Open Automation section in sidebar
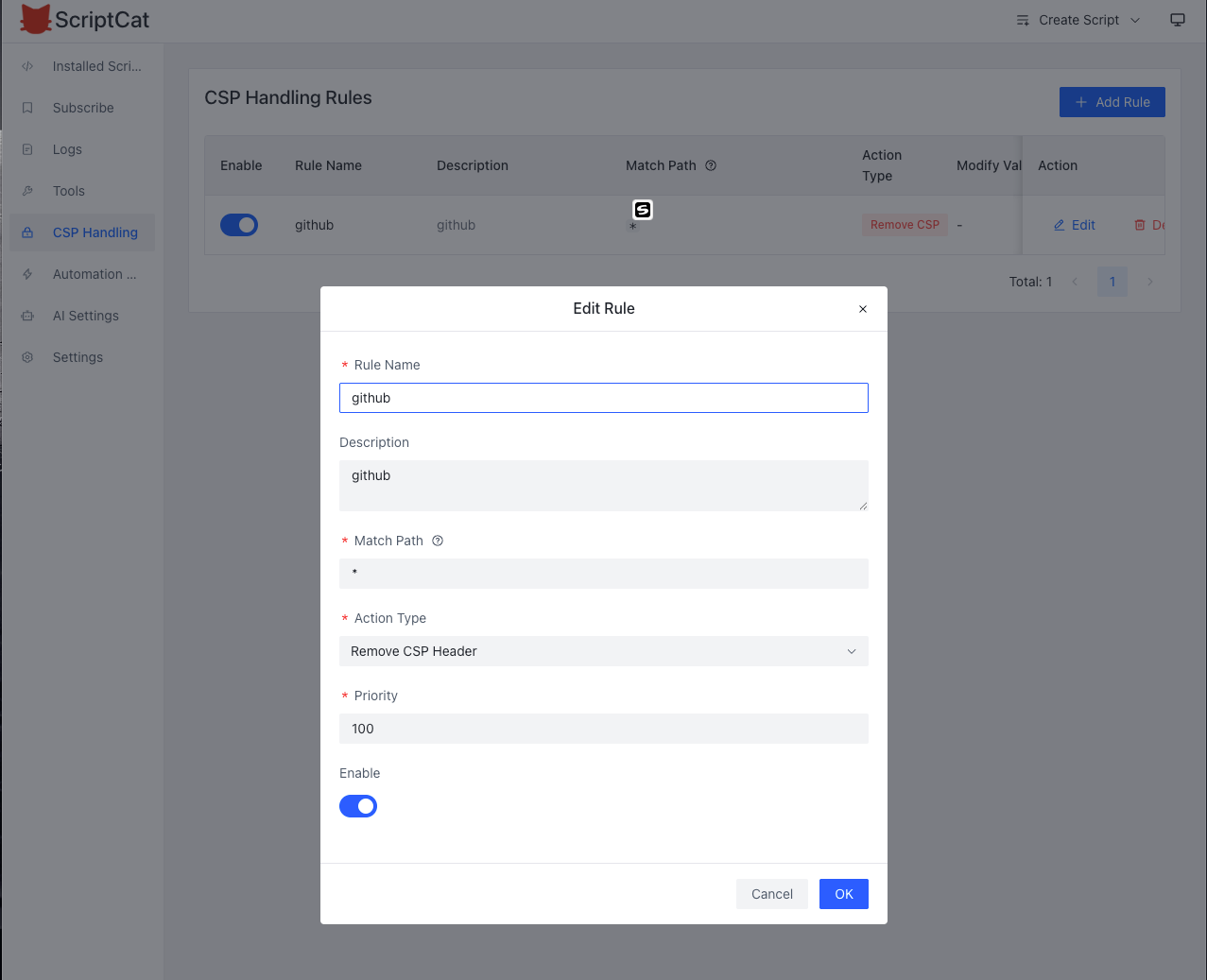1207x980 pixels. tap(94, 274)
